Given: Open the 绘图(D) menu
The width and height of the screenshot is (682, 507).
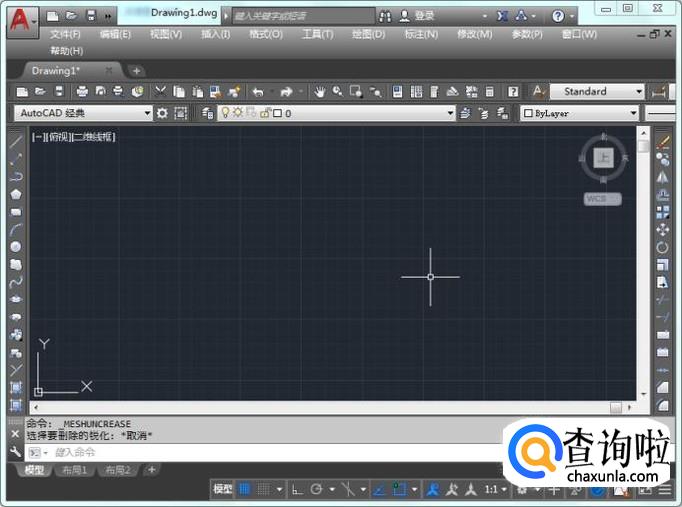Looking at the screenshot, I should click(x=368, y=34).
